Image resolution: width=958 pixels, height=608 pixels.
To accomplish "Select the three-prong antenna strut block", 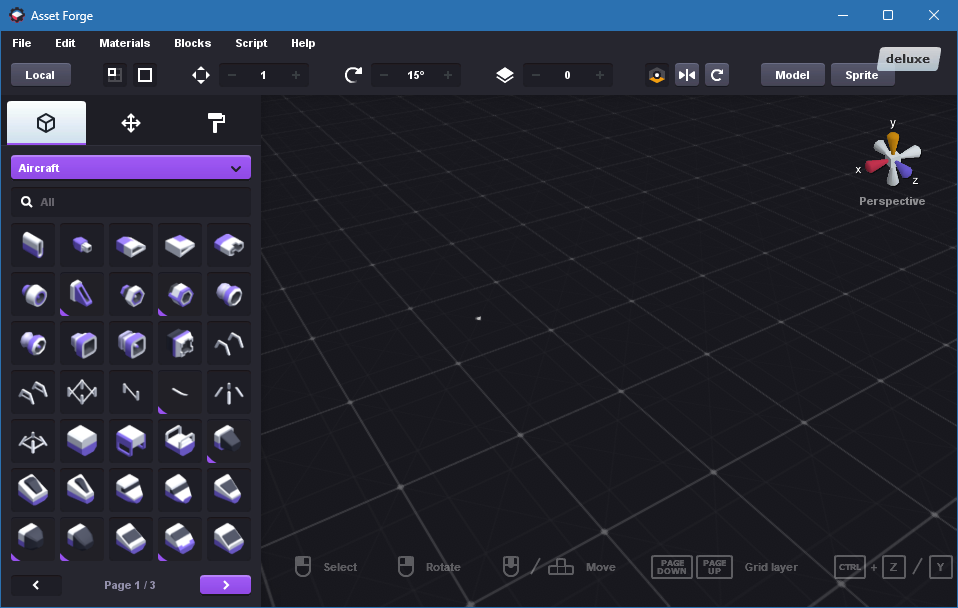I will pyautogui.click(x=229, y=392).
